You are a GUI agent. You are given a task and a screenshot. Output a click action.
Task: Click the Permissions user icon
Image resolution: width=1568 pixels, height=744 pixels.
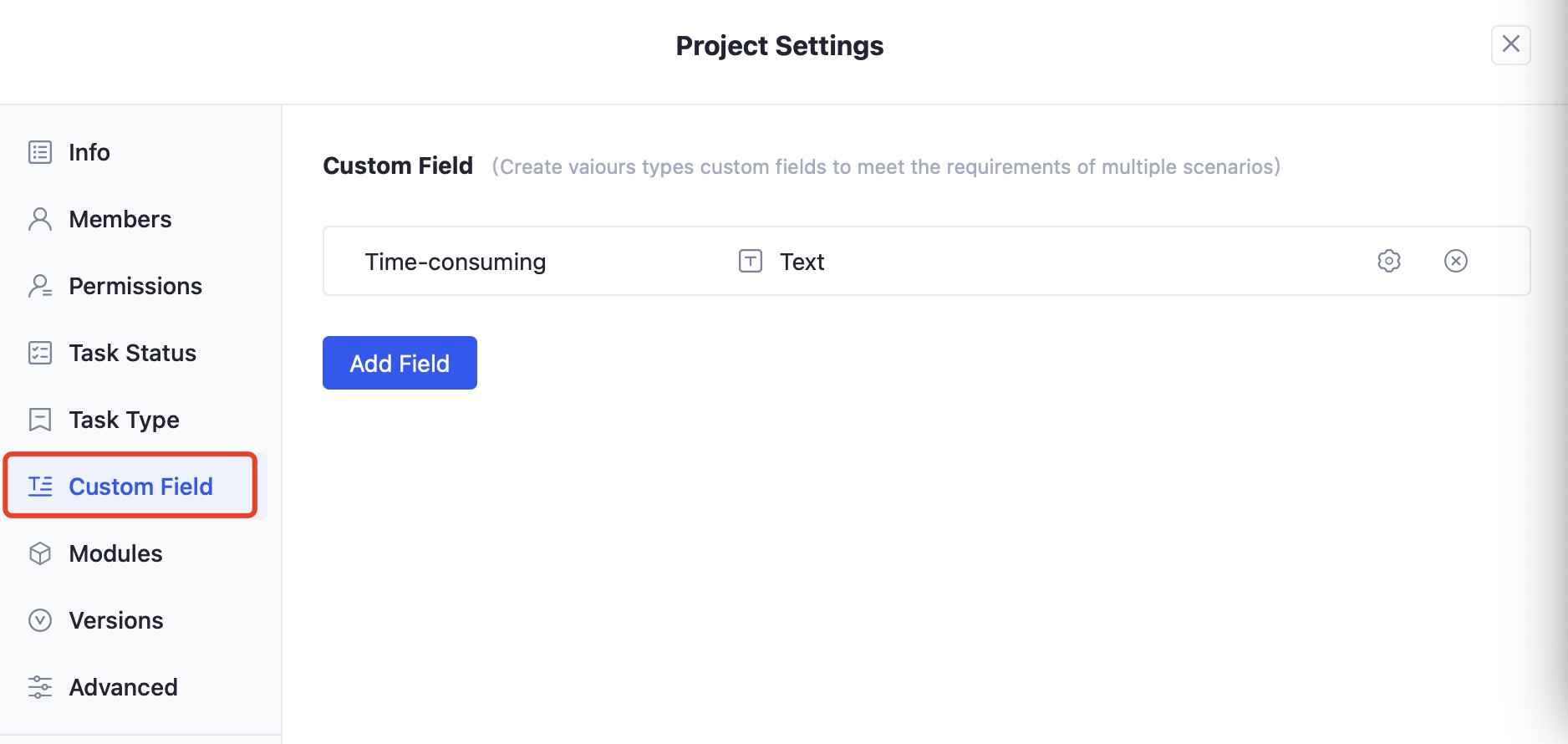tap(39, 285)
